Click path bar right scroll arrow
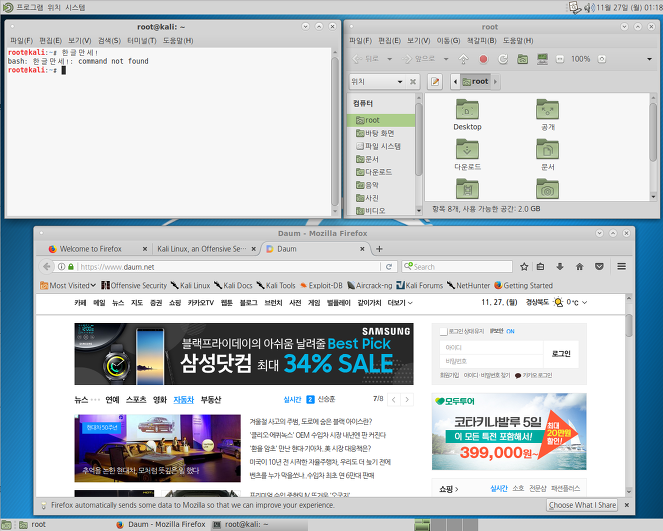Screen dimensions: 663x531 click(496, 82)
